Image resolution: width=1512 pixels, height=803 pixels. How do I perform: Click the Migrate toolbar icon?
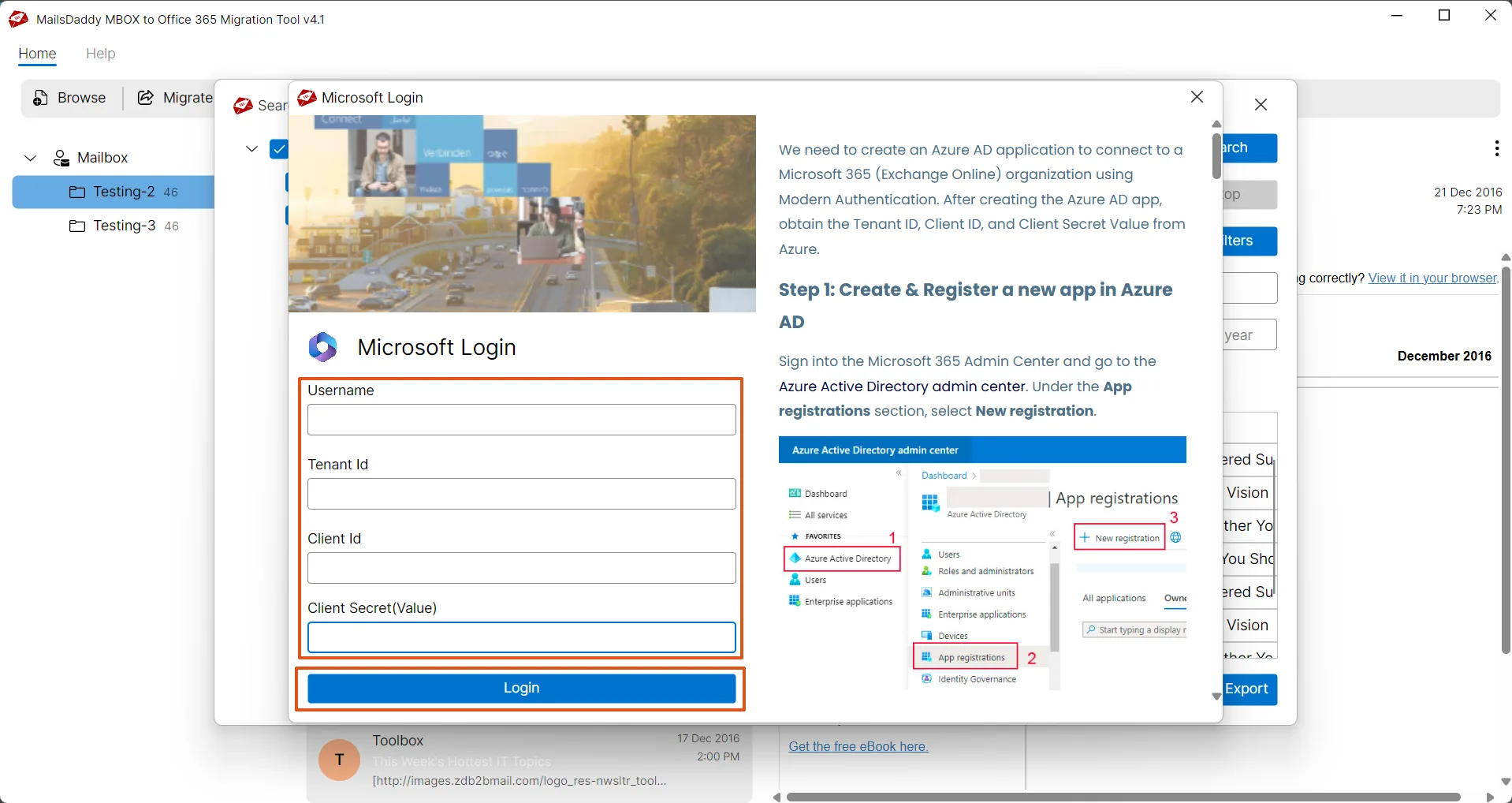[146, 98]
